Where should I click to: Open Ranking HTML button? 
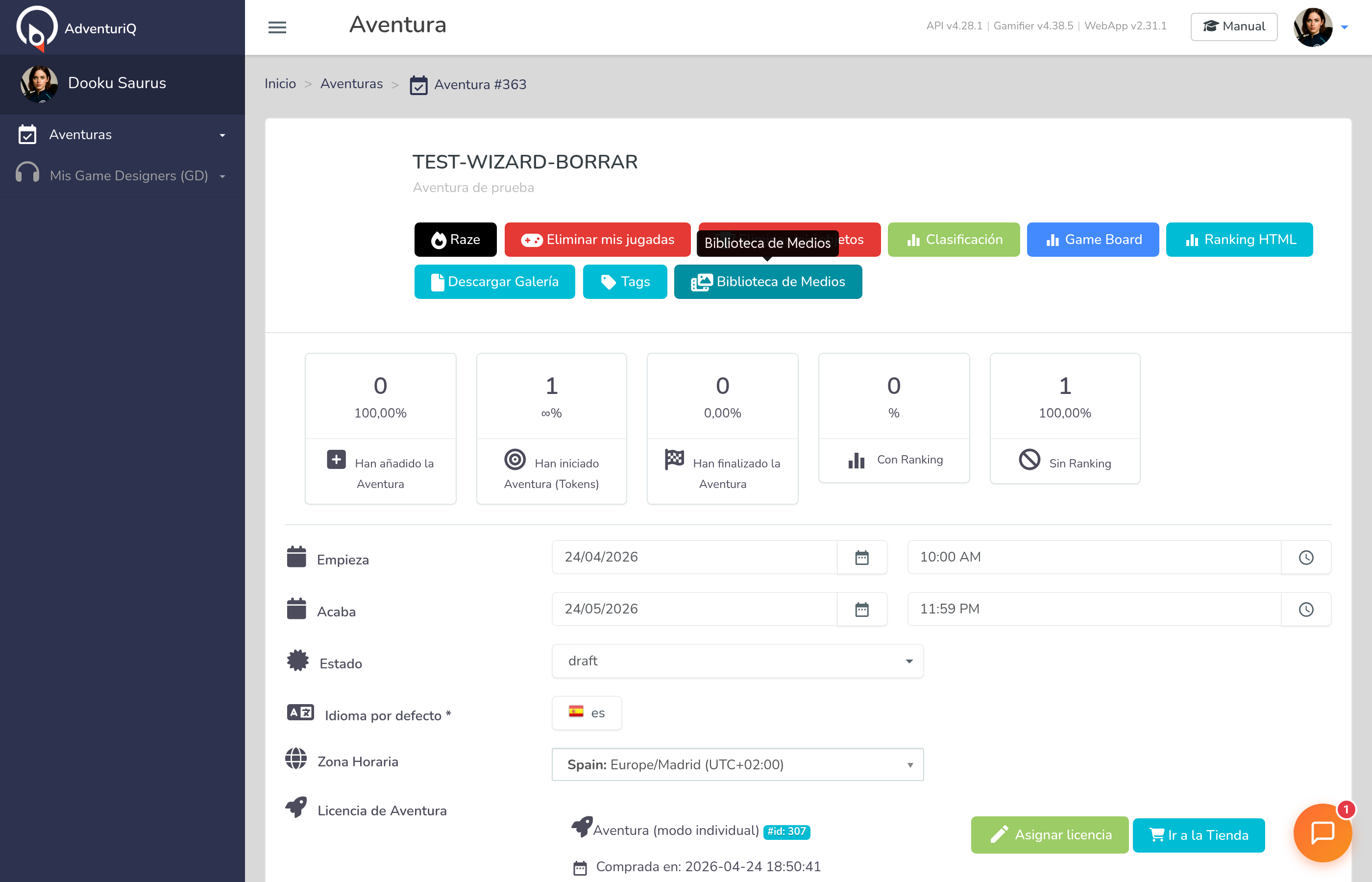tap(1239, 240)
